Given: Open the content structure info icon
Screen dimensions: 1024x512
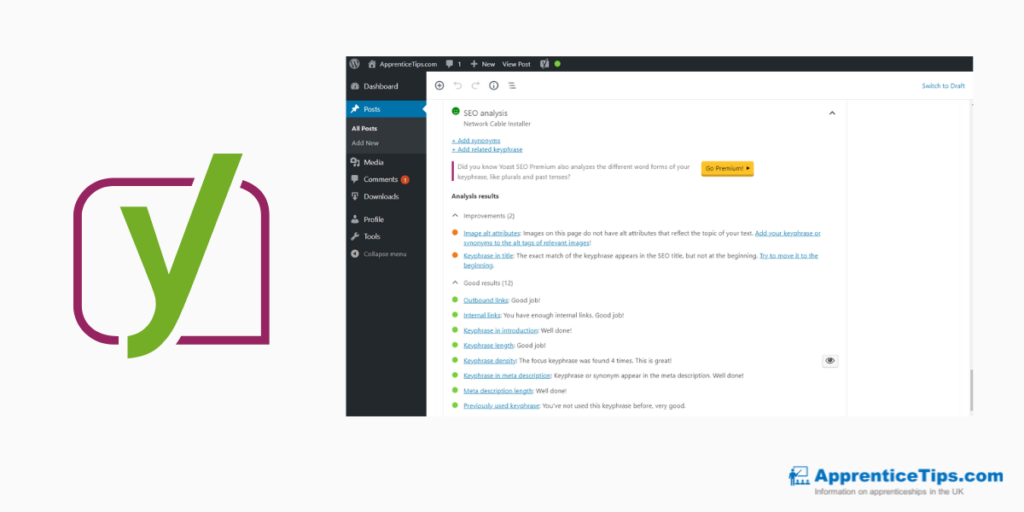Looking at the screenshot, I should point(494,86).
